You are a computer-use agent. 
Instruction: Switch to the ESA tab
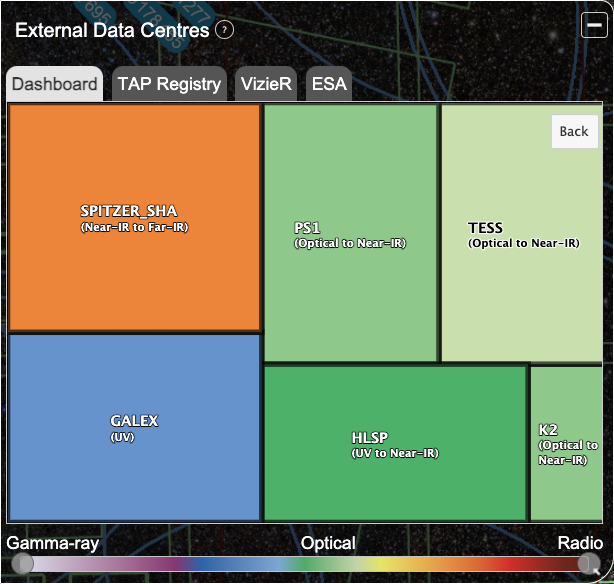click(329, 84)
